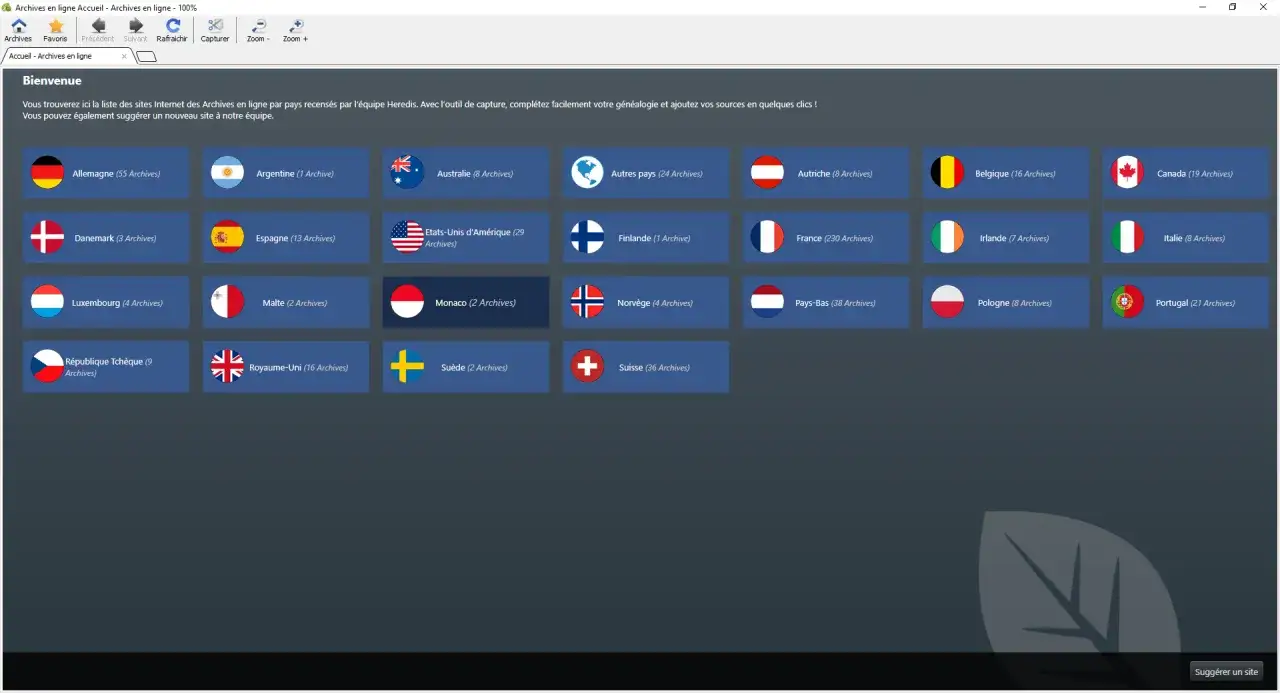Open Suisse (36 Archives) label
1280x693 pixels.
coord(654,368)
